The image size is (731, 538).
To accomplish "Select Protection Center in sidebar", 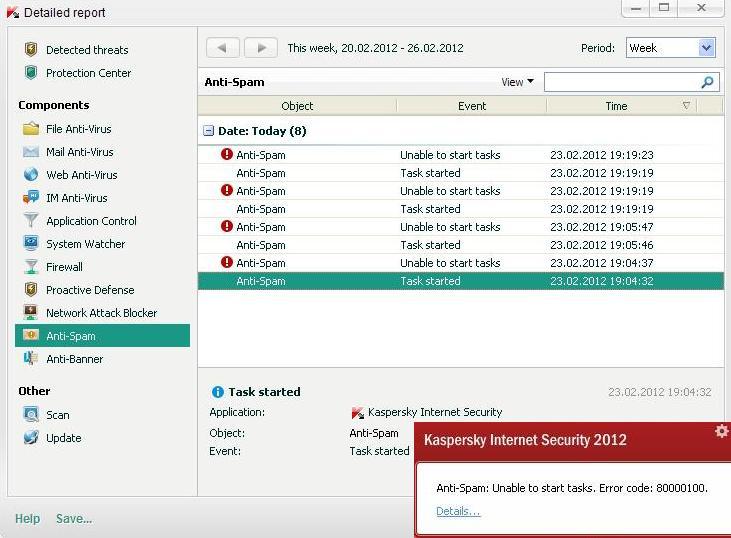I will [89, 73].
